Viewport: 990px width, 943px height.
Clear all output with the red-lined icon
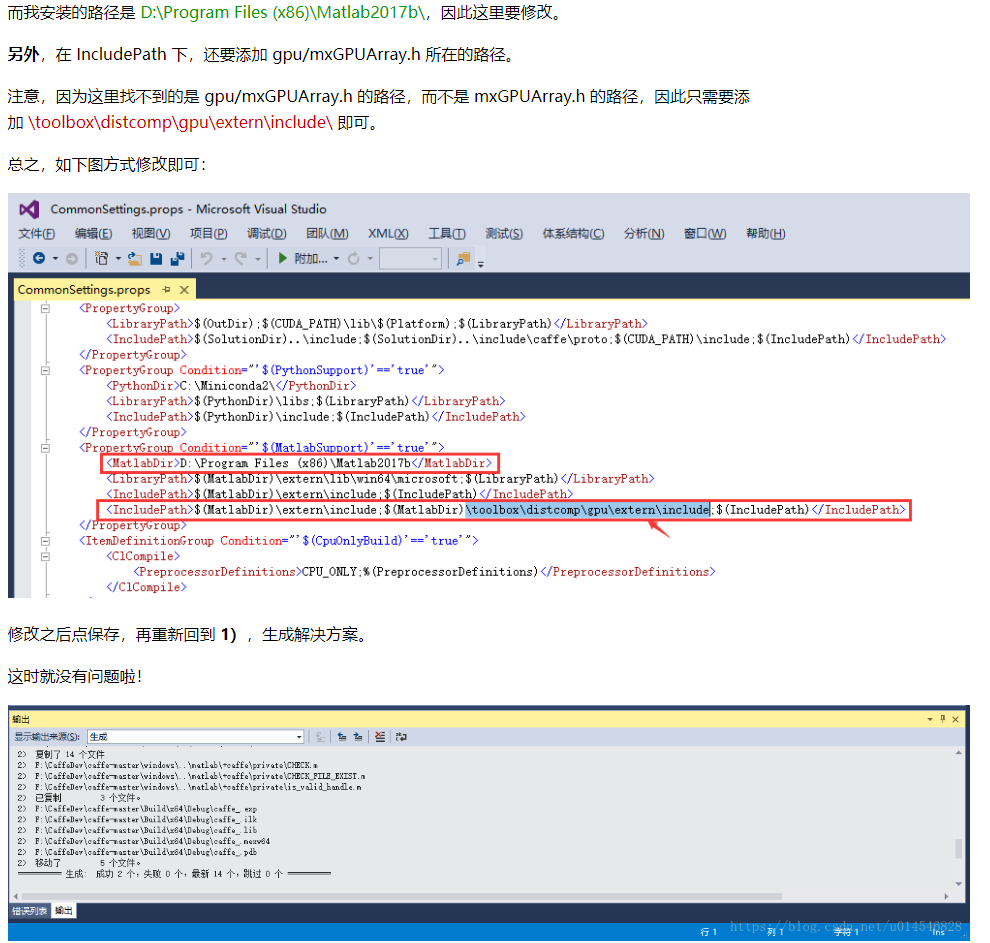[380, 737]
